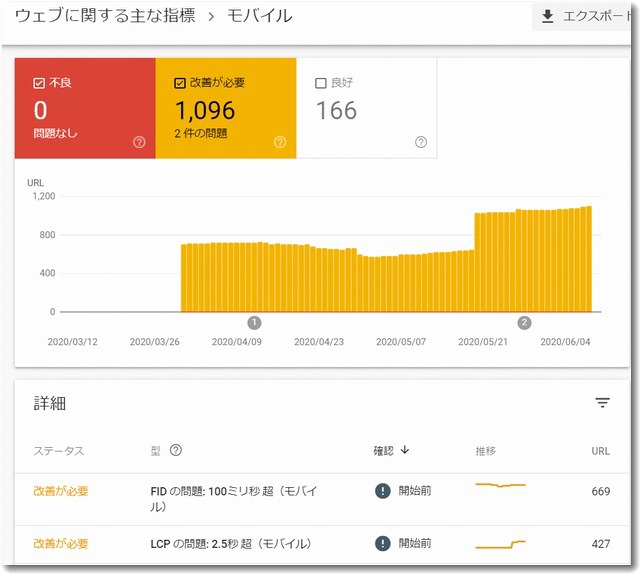Click the warning icon in LCP row
The width and height of the screenshot is (640, 574).
(382, 543)
